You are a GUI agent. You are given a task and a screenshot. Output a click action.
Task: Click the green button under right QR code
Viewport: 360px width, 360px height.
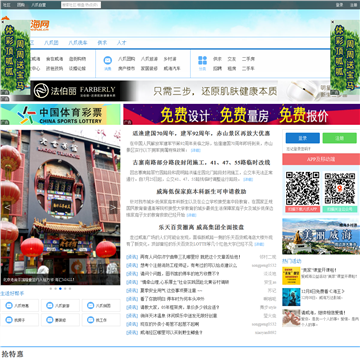coord(340,209)
